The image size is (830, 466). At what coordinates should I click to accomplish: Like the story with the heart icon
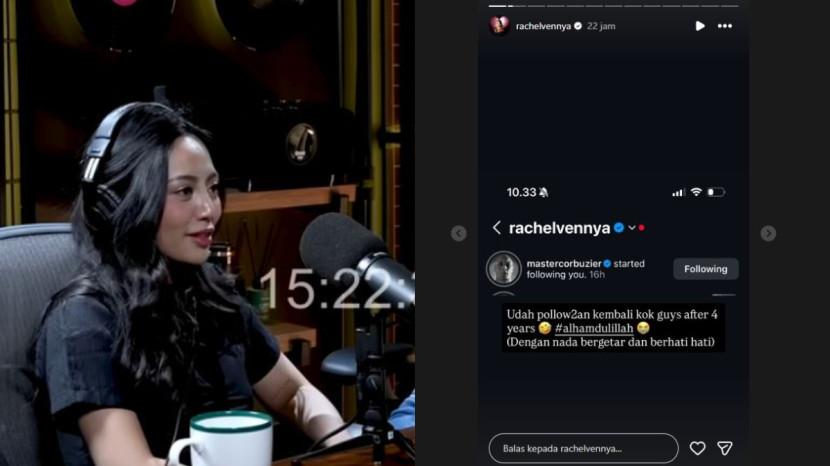coord(698,449)
